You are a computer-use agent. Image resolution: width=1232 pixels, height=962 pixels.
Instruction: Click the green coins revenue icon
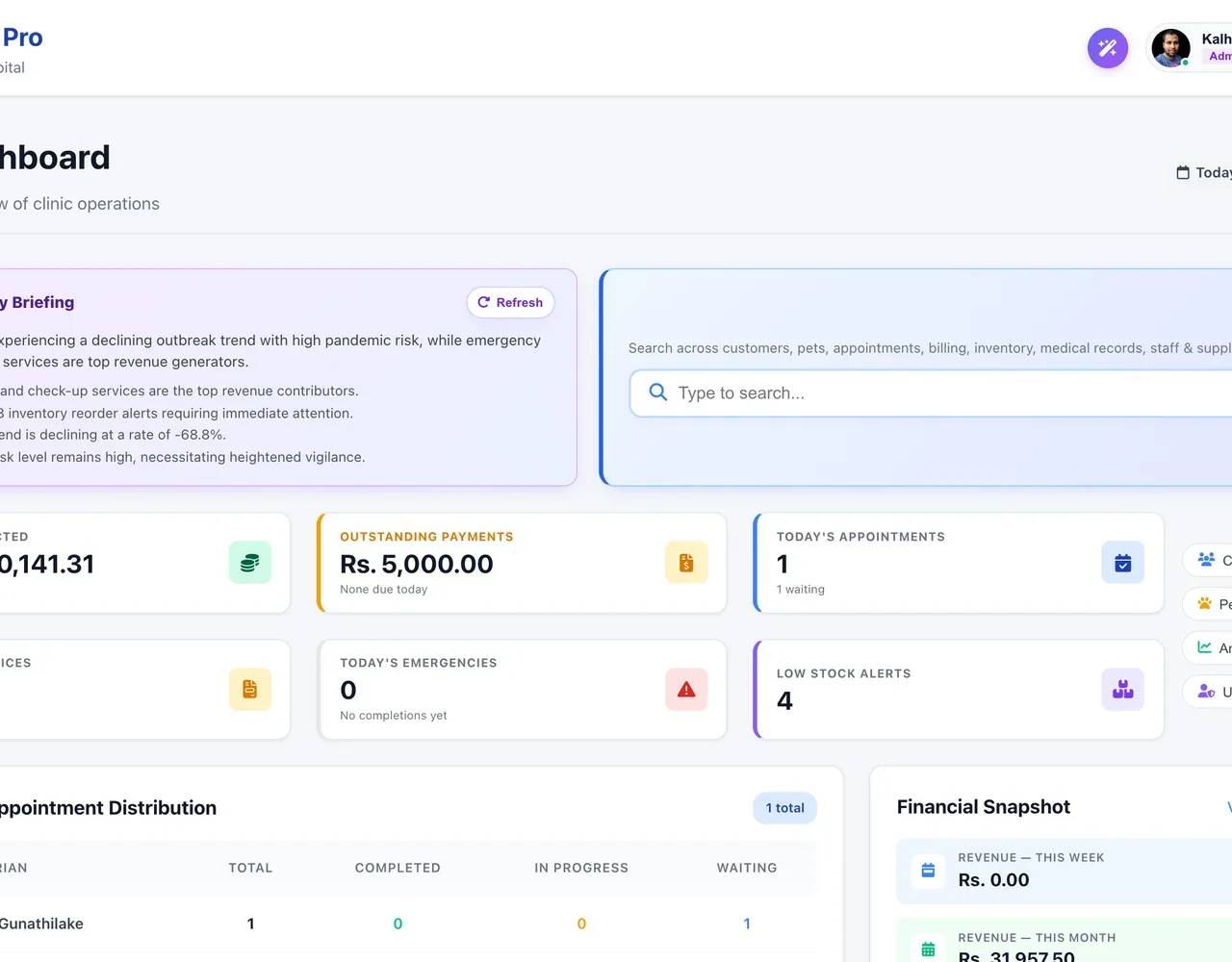pyautogui.click(x=250, y=563)
